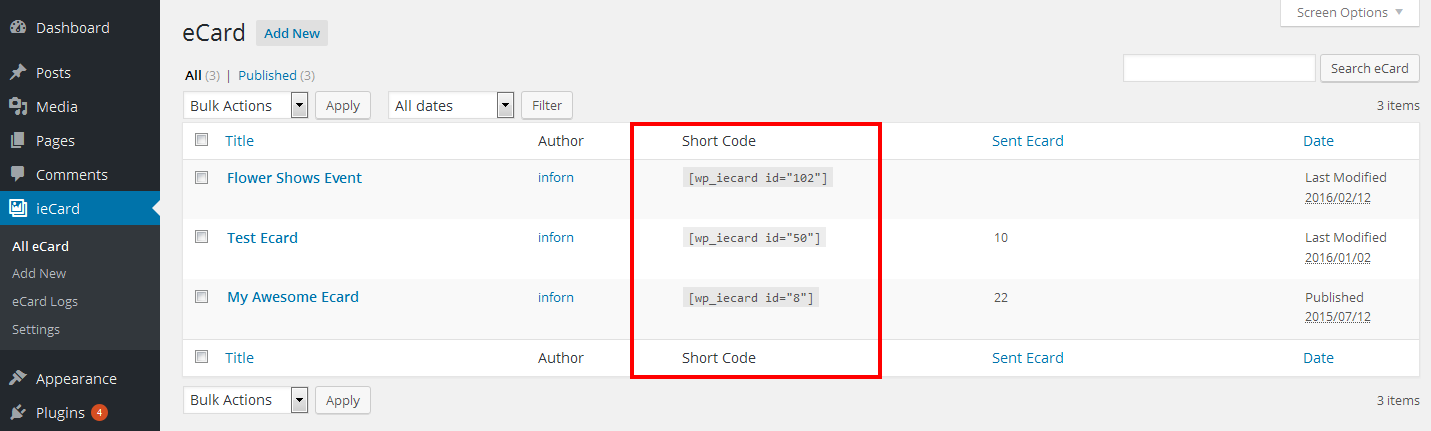Image resolution: width=1431 pixels, height=431 pixels.
Task: Click the Pages icon in sidebar
Action: (x=18, y=141)
